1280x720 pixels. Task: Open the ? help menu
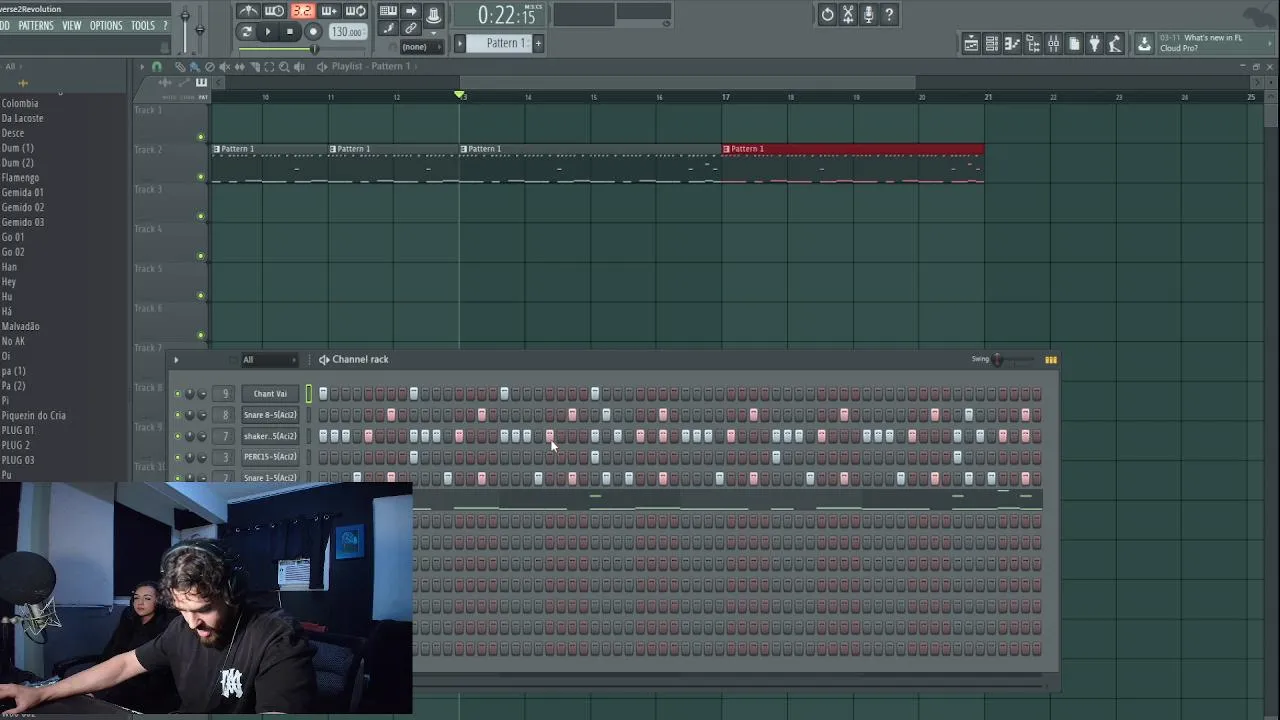[165, 25]
